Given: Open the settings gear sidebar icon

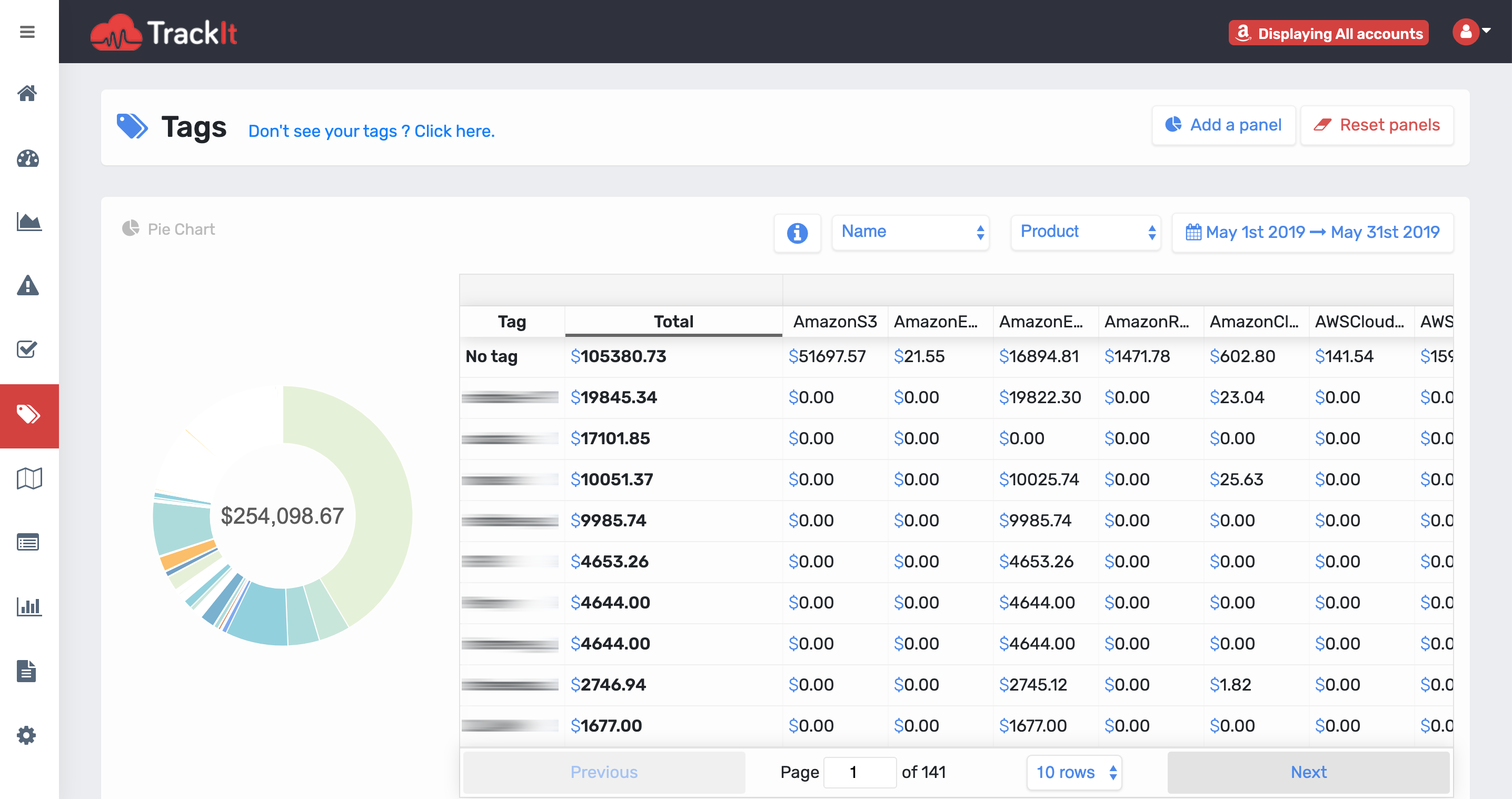Looking at the screenshot, I should coord(27,734).
